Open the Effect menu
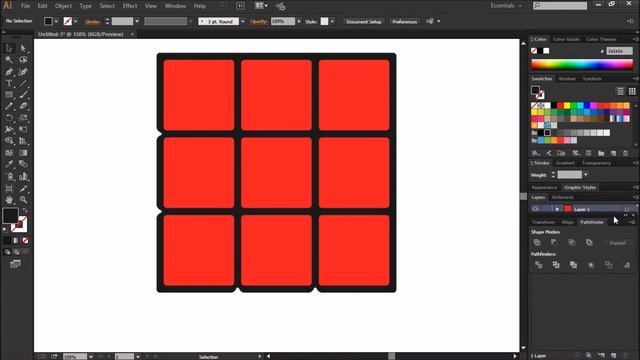Viewport: 640px width, 360px height. [130, 6]
